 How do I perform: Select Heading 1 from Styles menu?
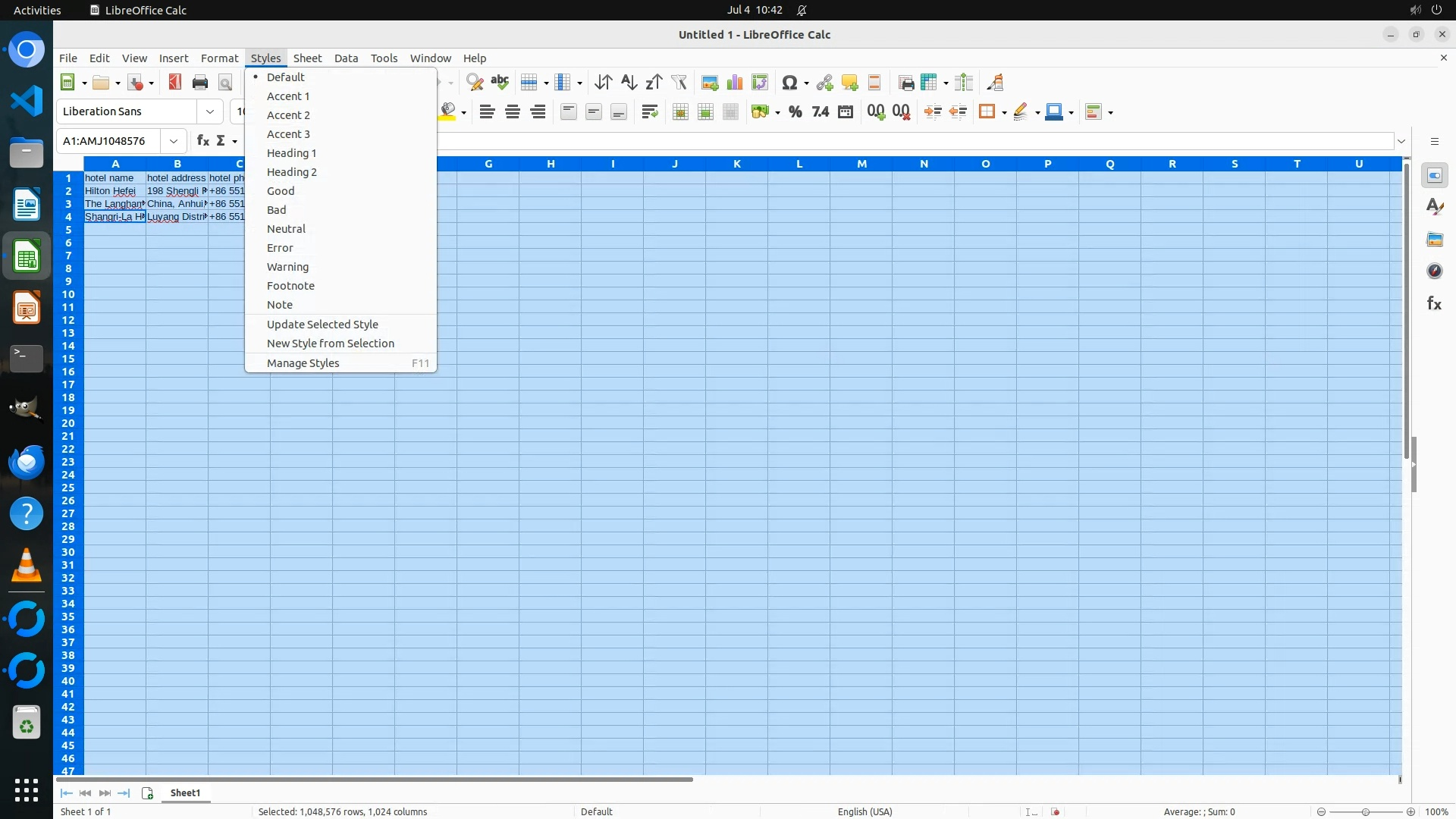(x=291, y=153)
